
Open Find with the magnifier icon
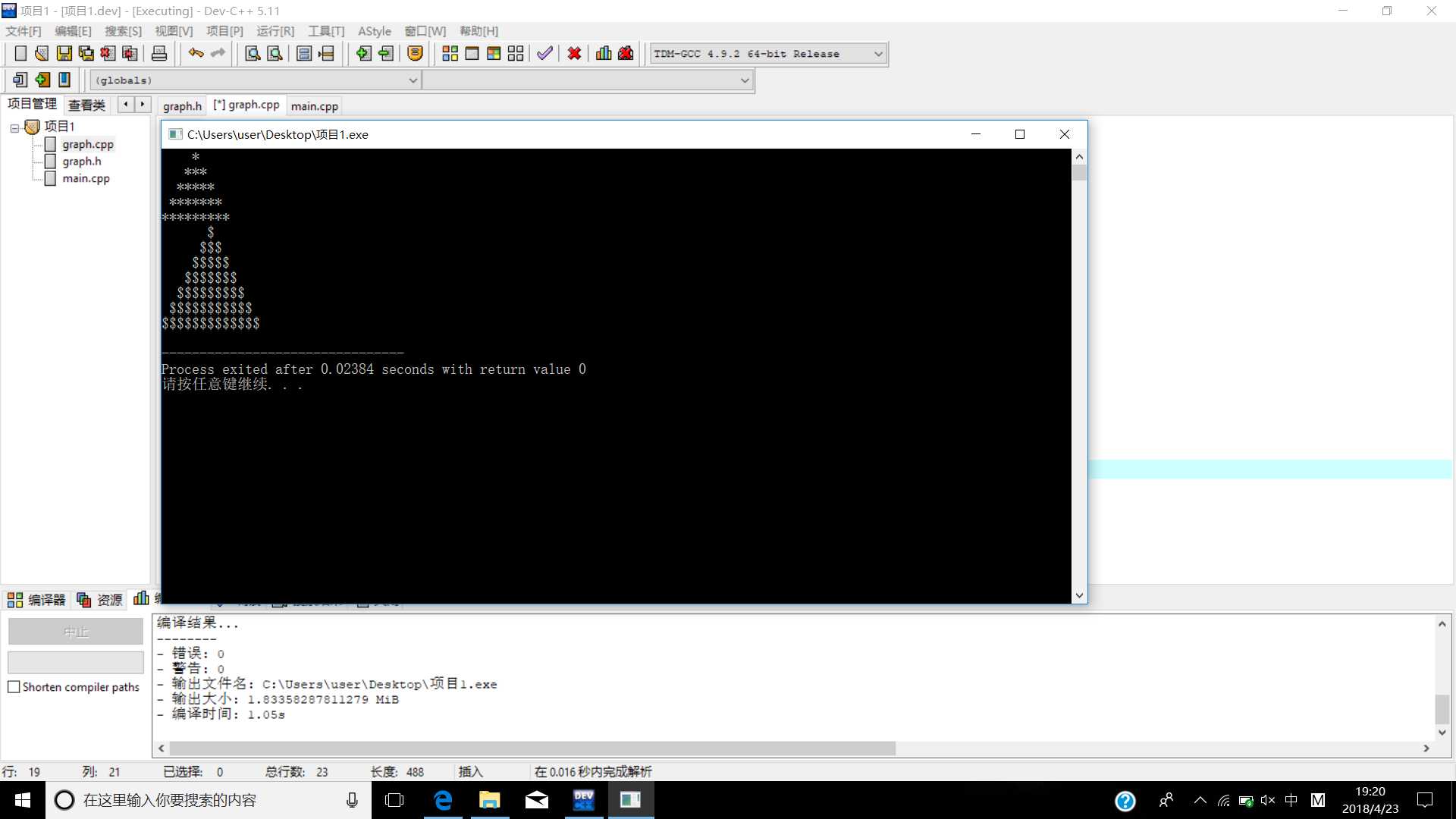[x=253, y=53]
